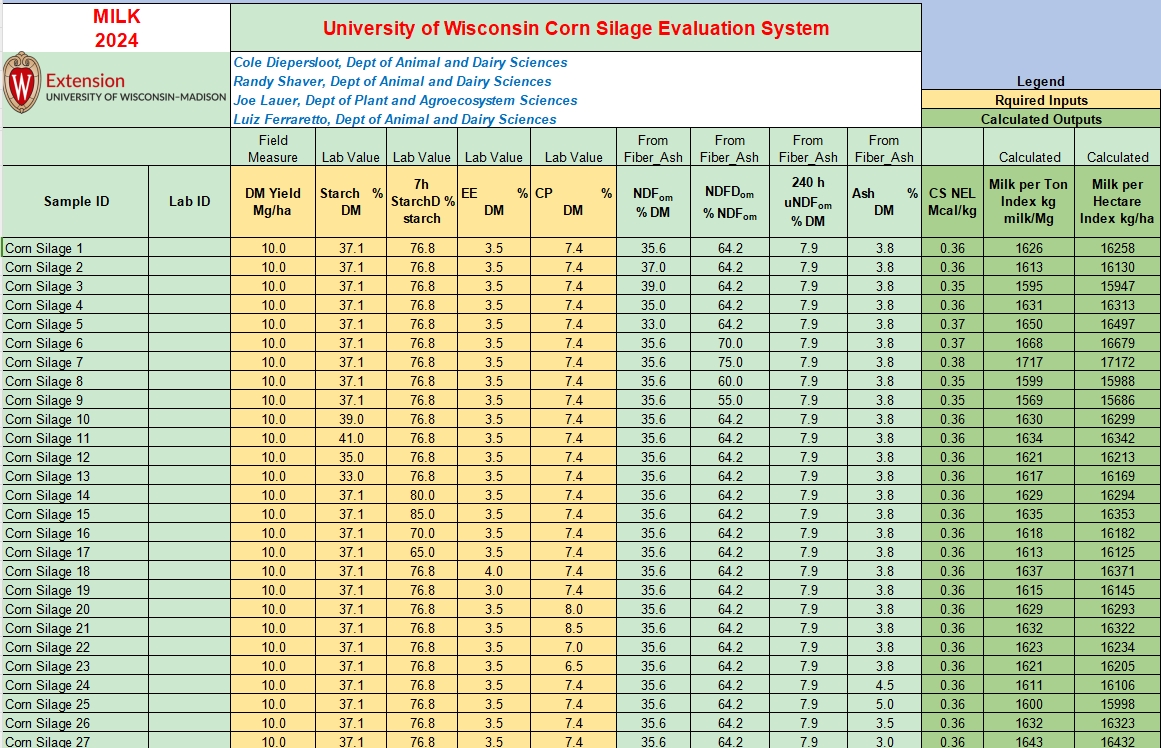Screen dimensions: 1161x748
Task: Click the CS NEL Mcal/kg header
Action: 952,201
